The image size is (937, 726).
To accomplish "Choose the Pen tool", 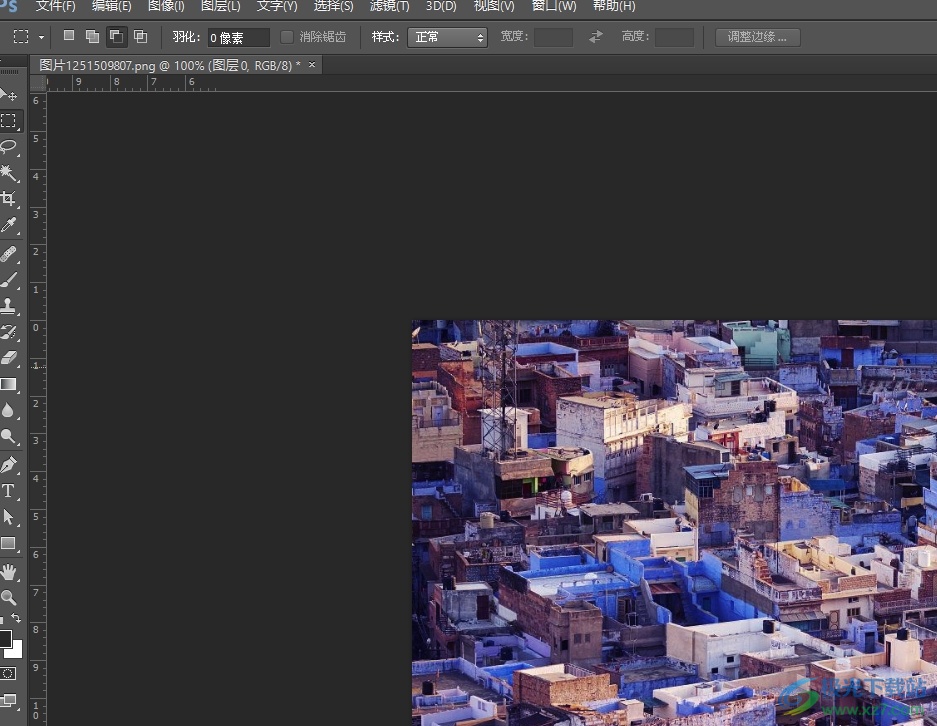I will click(x=9, y=465).
